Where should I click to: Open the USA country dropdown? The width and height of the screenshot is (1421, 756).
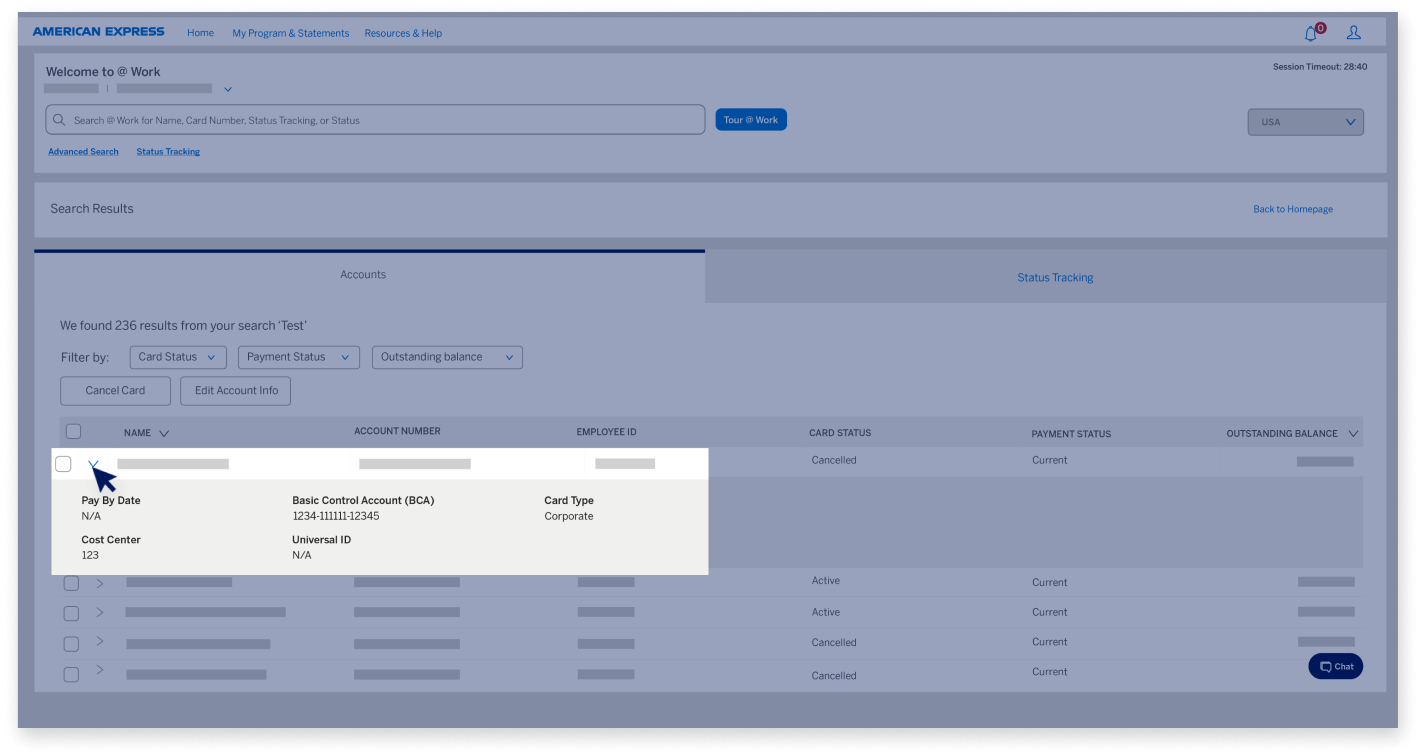coord(1305,121)
